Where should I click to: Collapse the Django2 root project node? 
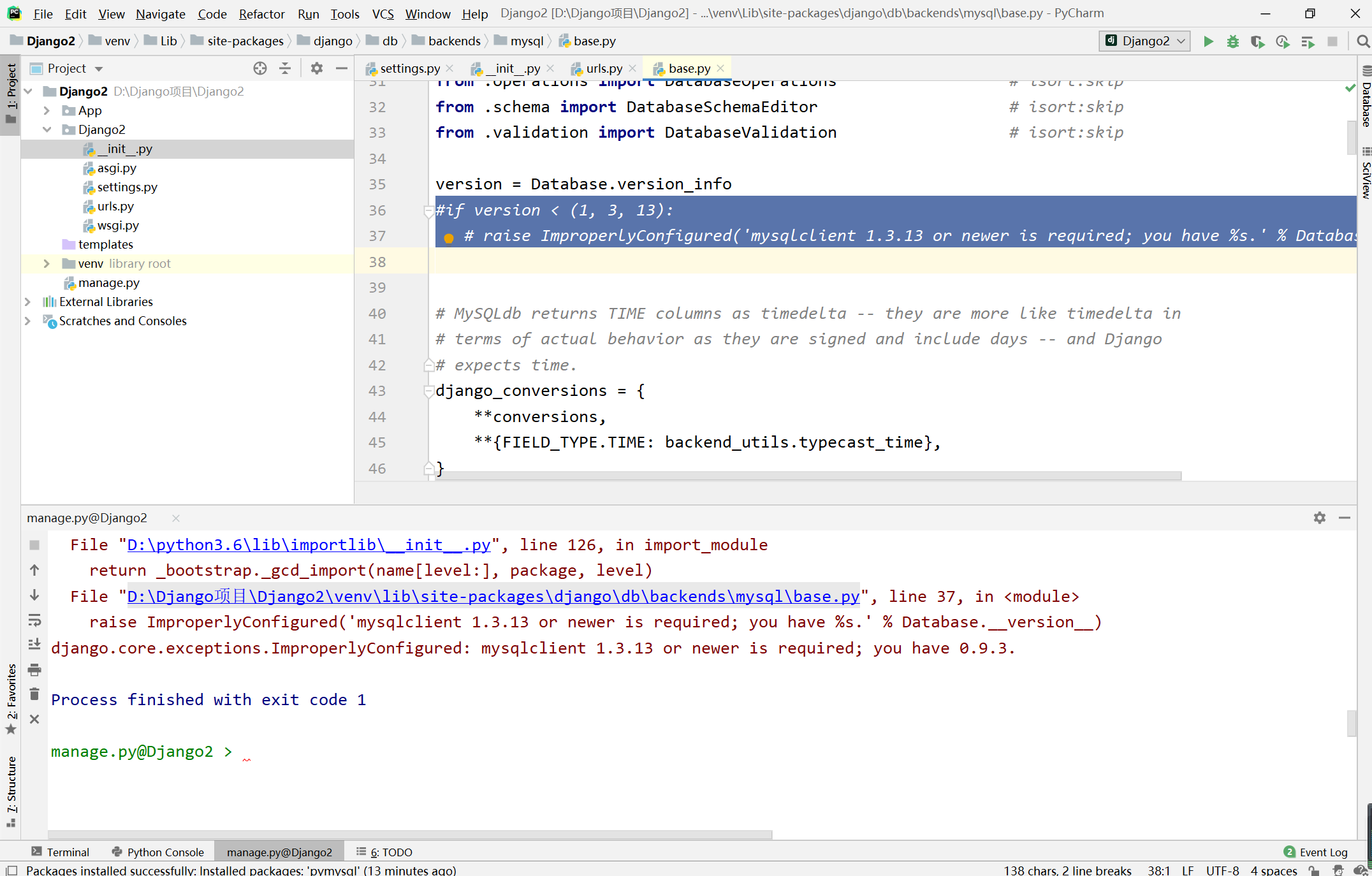[28, 92]
